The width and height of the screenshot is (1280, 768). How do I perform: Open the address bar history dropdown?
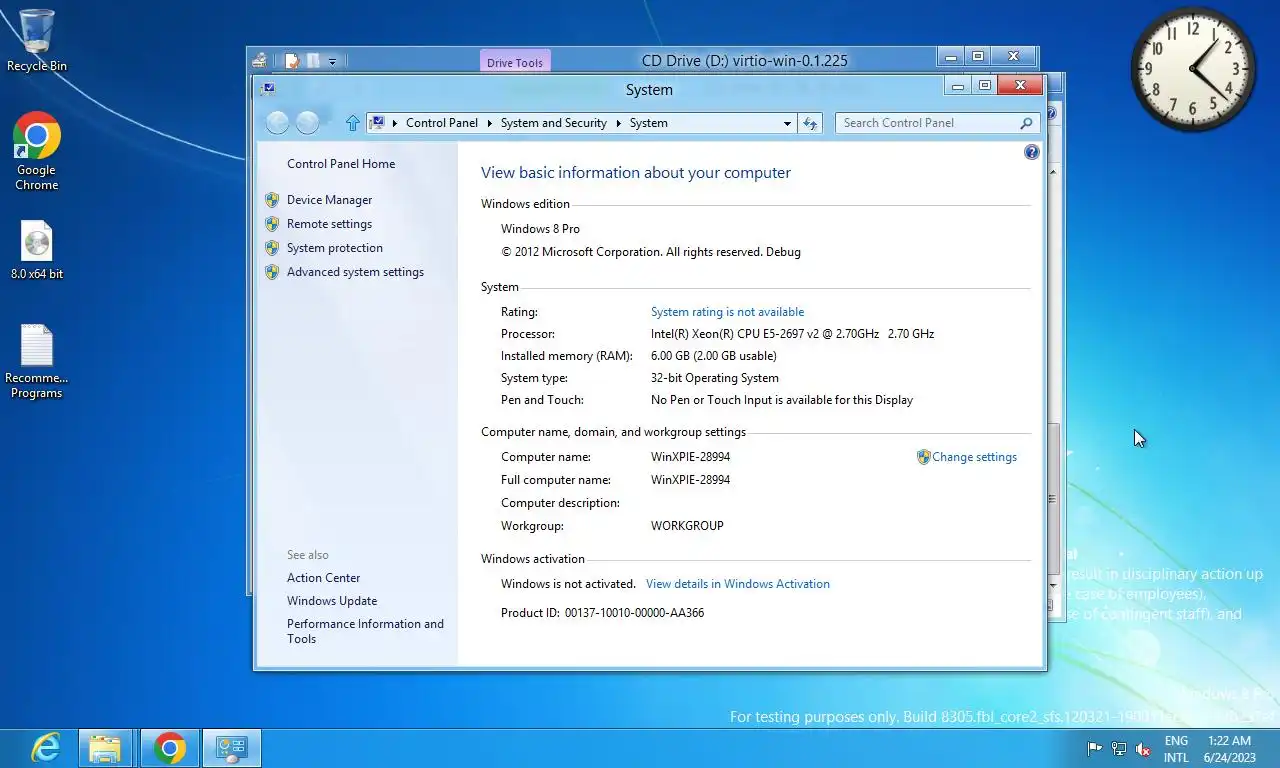click(787, 123)
